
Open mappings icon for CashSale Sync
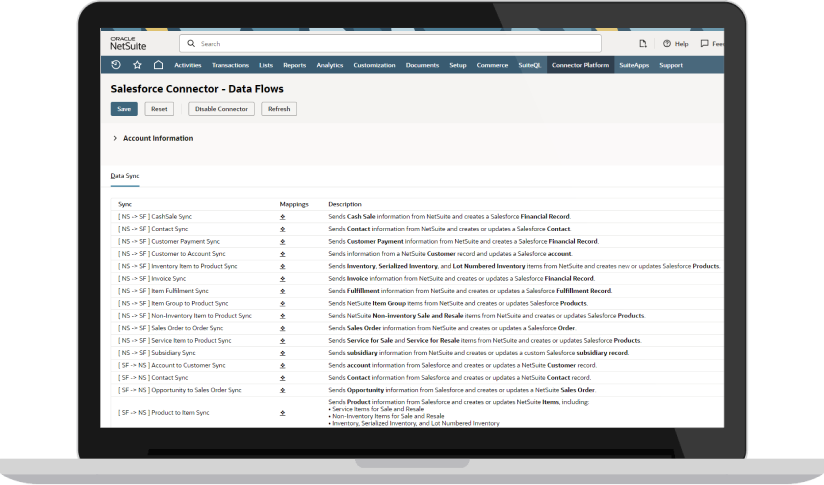tap(283, 216)
